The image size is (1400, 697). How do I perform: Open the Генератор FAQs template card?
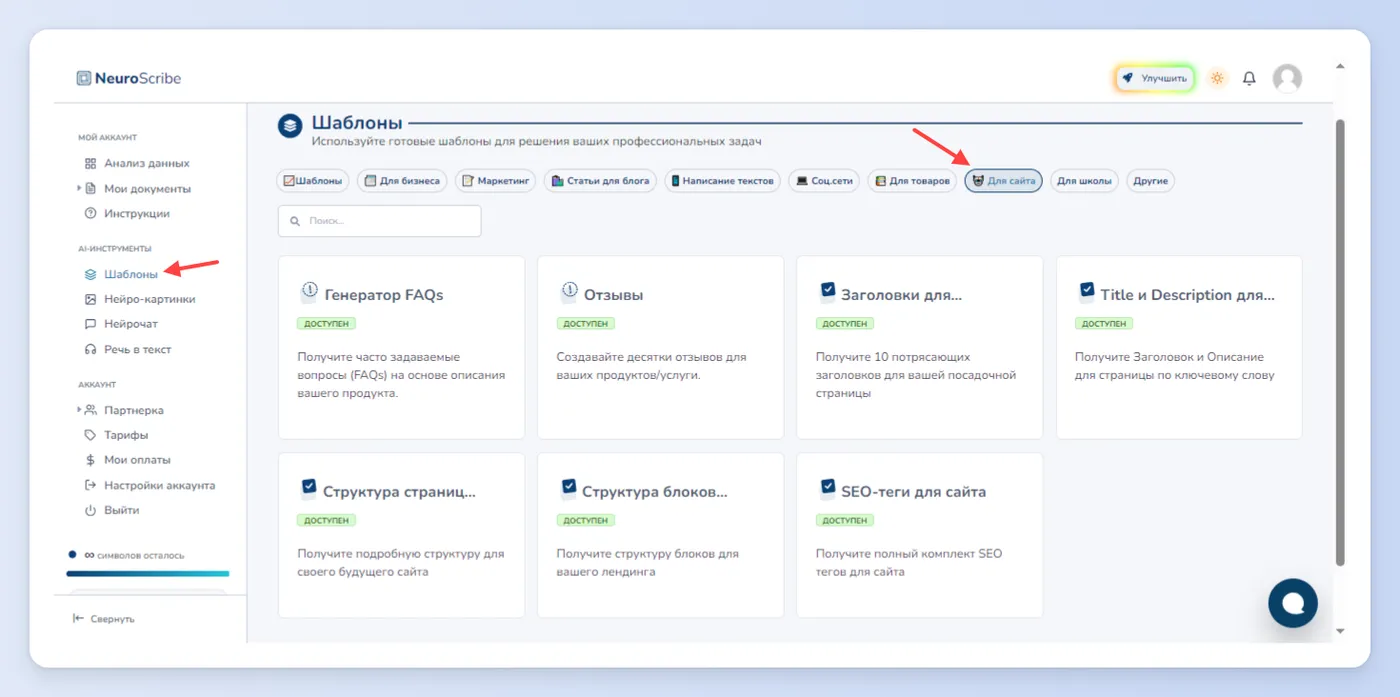pyautogui.click(x=401, y=347)
